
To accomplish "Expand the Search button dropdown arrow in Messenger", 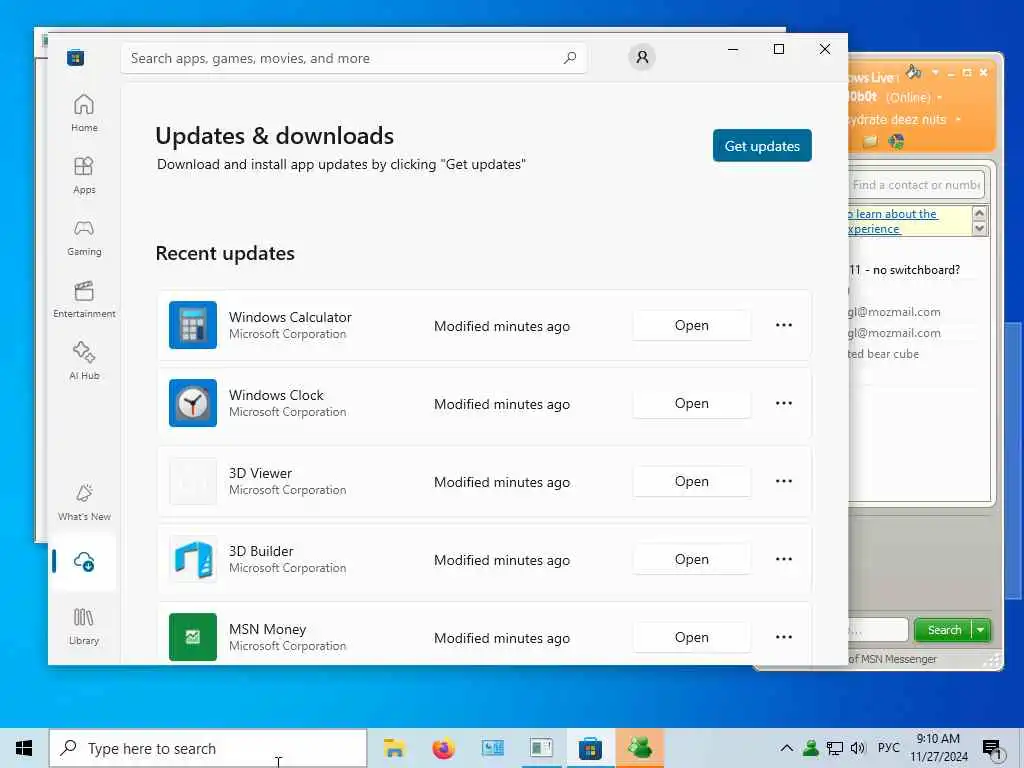I will pos(981,630).
